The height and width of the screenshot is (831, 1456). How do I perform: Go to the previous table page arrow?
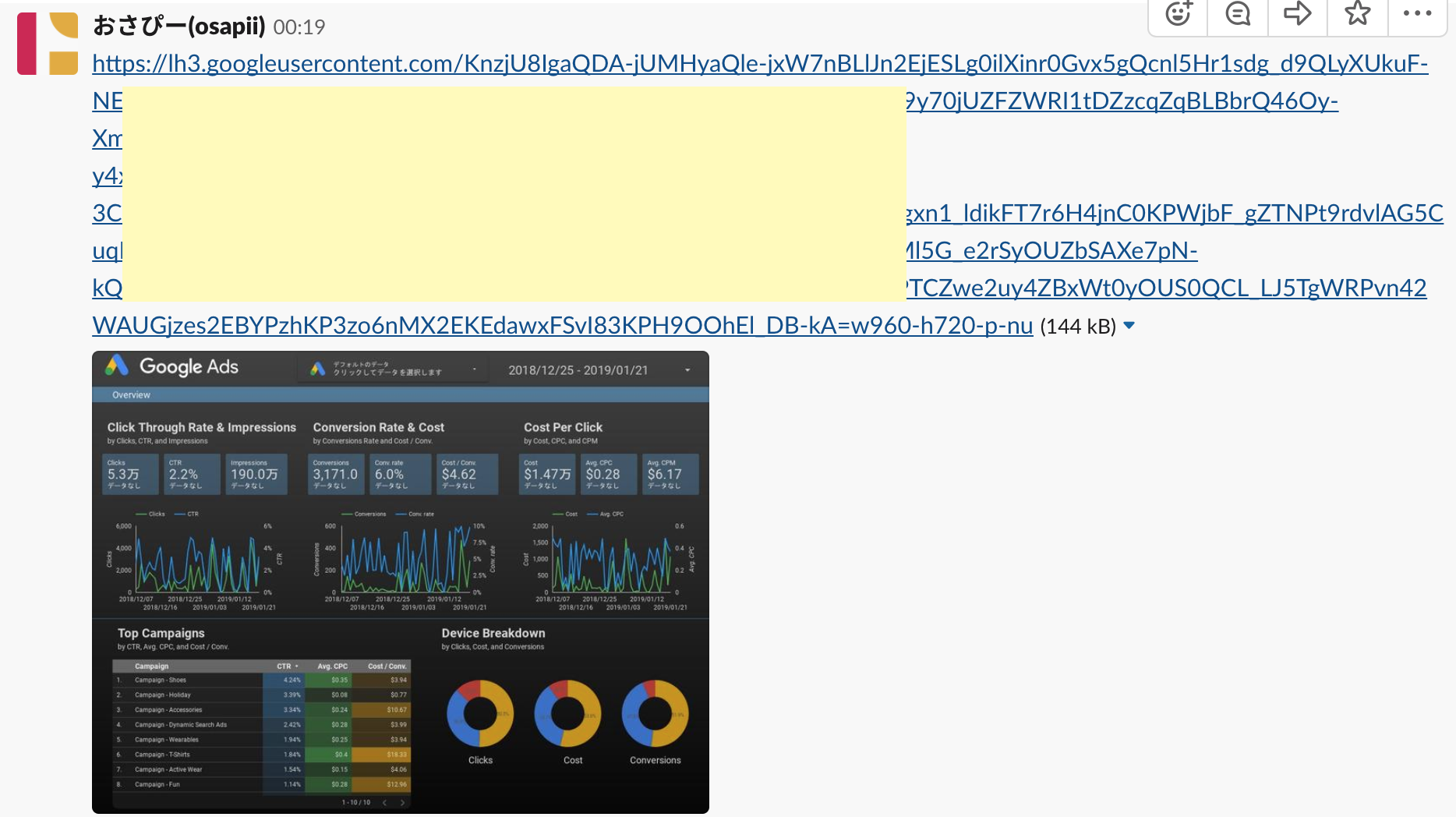pos(385,802)
